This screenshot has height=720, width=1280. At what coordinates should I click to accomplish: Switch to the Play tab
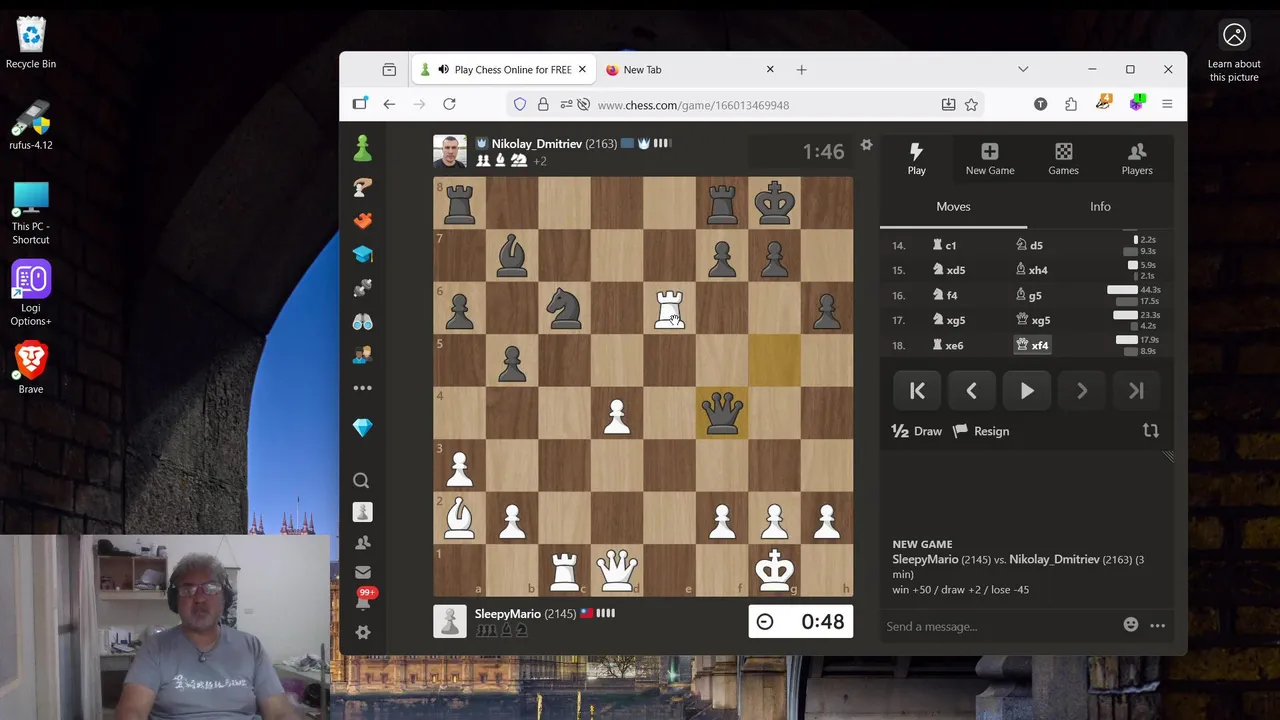coord(916,158)
